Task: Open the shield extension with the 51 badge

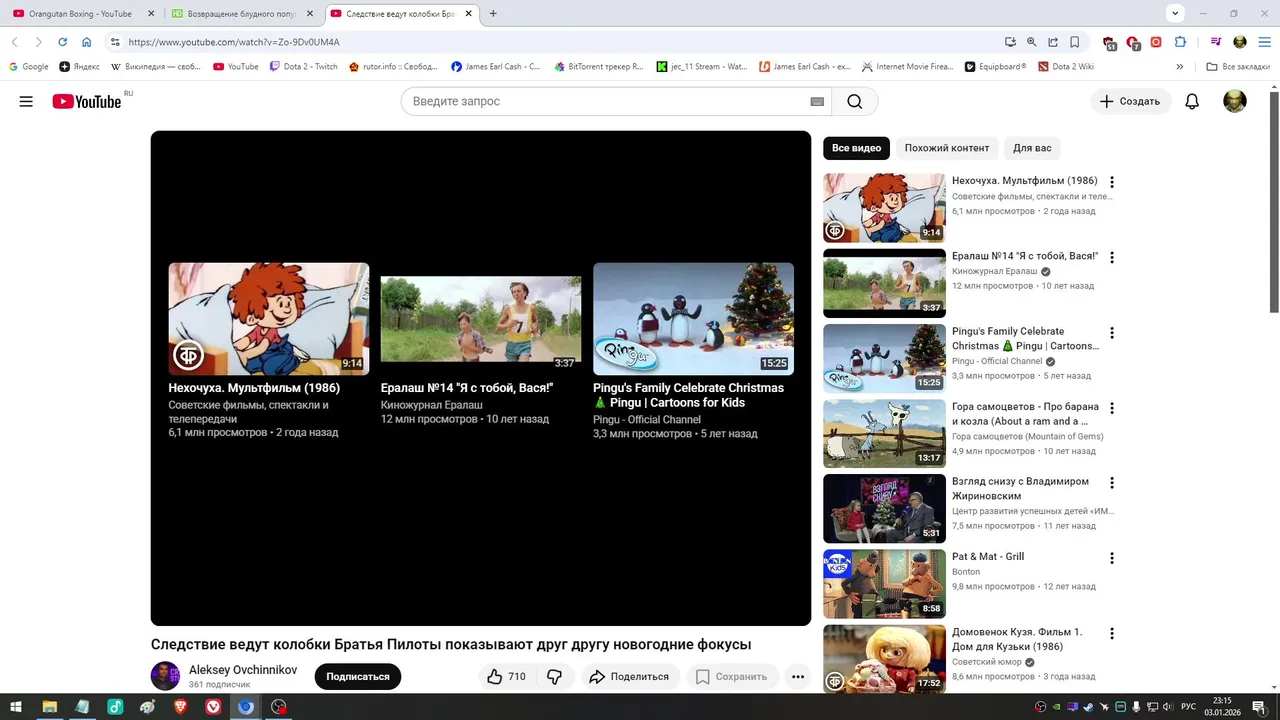Action: [1109, 43]
